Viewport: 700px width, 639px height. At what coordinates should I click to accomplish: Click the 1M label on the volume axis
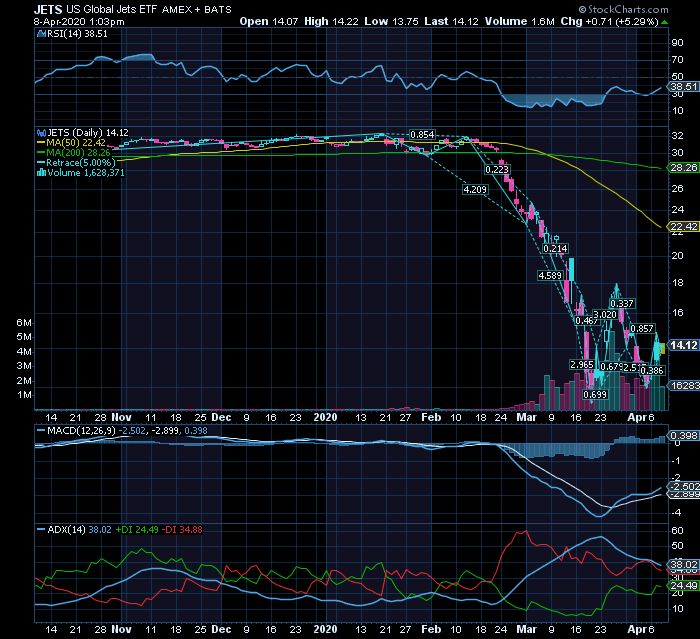click(x=24, y=395)
